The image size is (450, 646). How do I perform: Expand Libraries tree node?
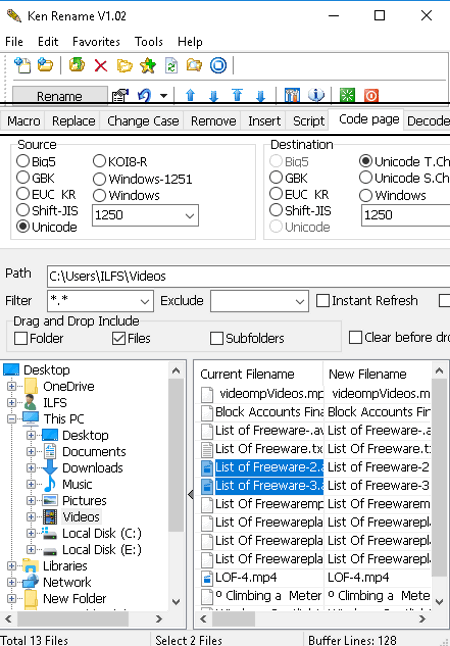(12, 566)
